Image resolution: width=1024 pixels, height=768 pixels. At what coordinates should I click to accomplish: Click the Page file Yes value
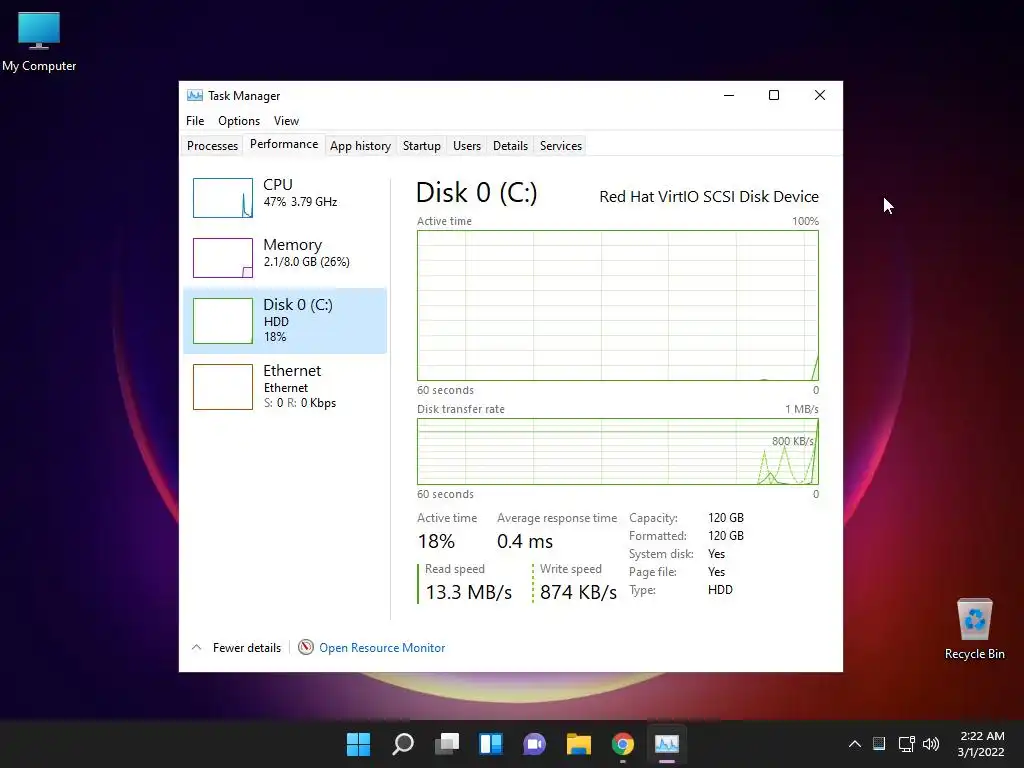pos(716,571)
